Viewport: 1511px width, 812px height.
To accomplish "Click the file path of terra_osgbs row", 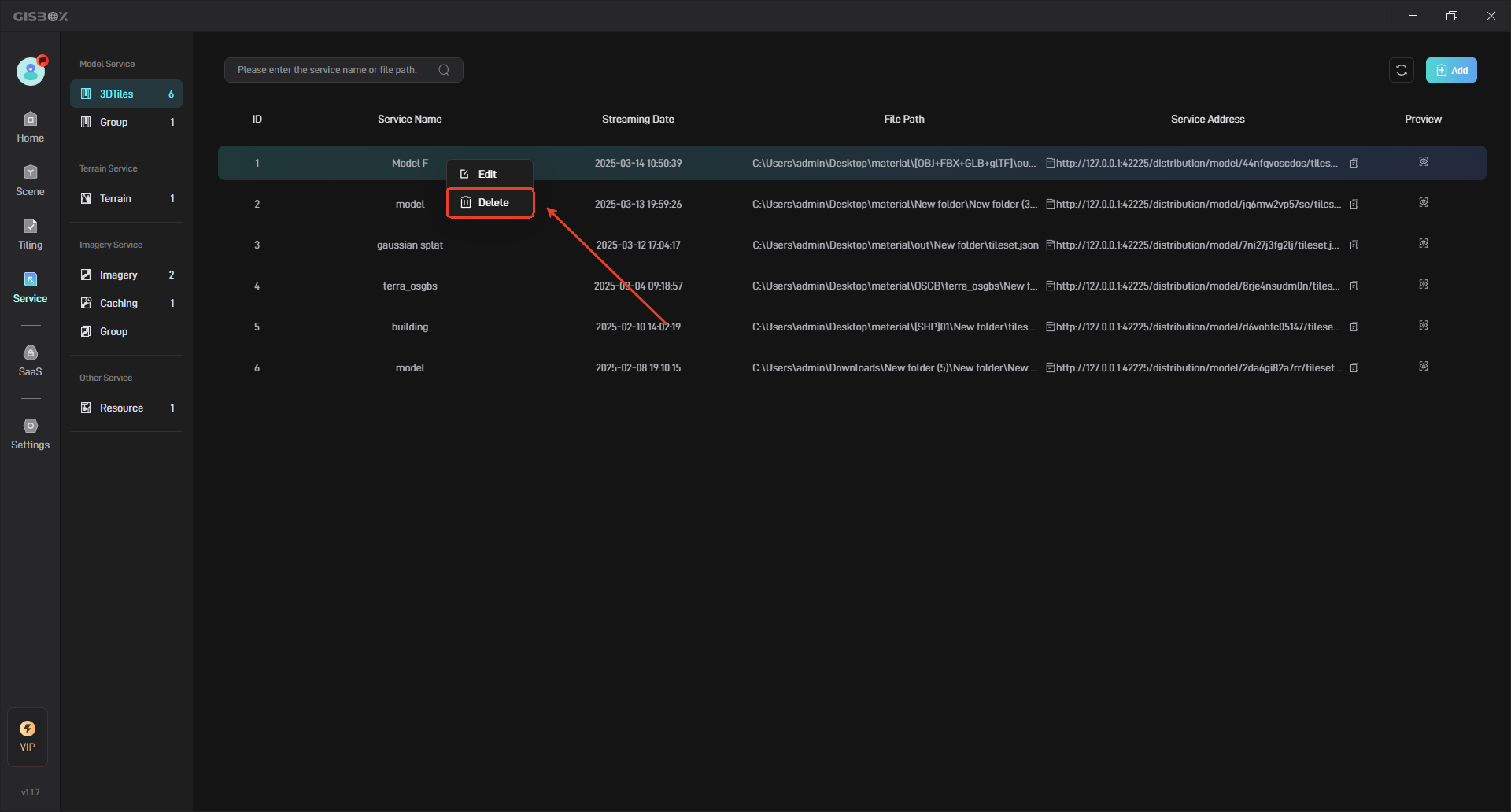I will (x=895, y=286).
